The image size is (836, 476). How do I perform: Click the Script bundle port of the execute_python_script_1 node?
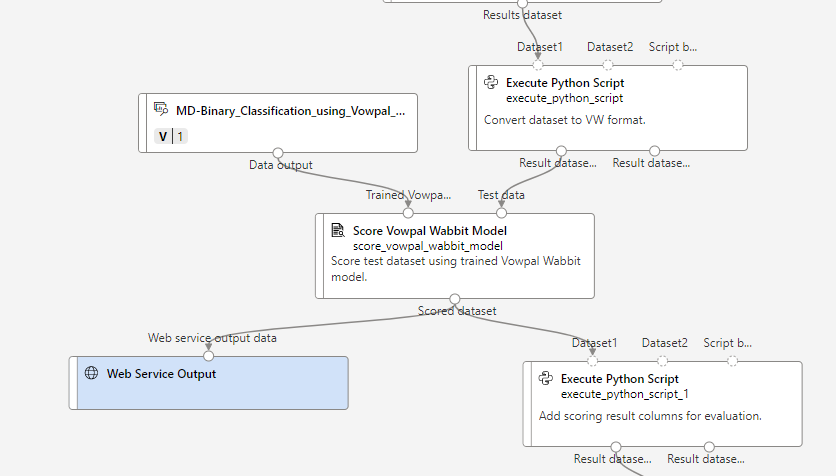[x=733, y=361]
